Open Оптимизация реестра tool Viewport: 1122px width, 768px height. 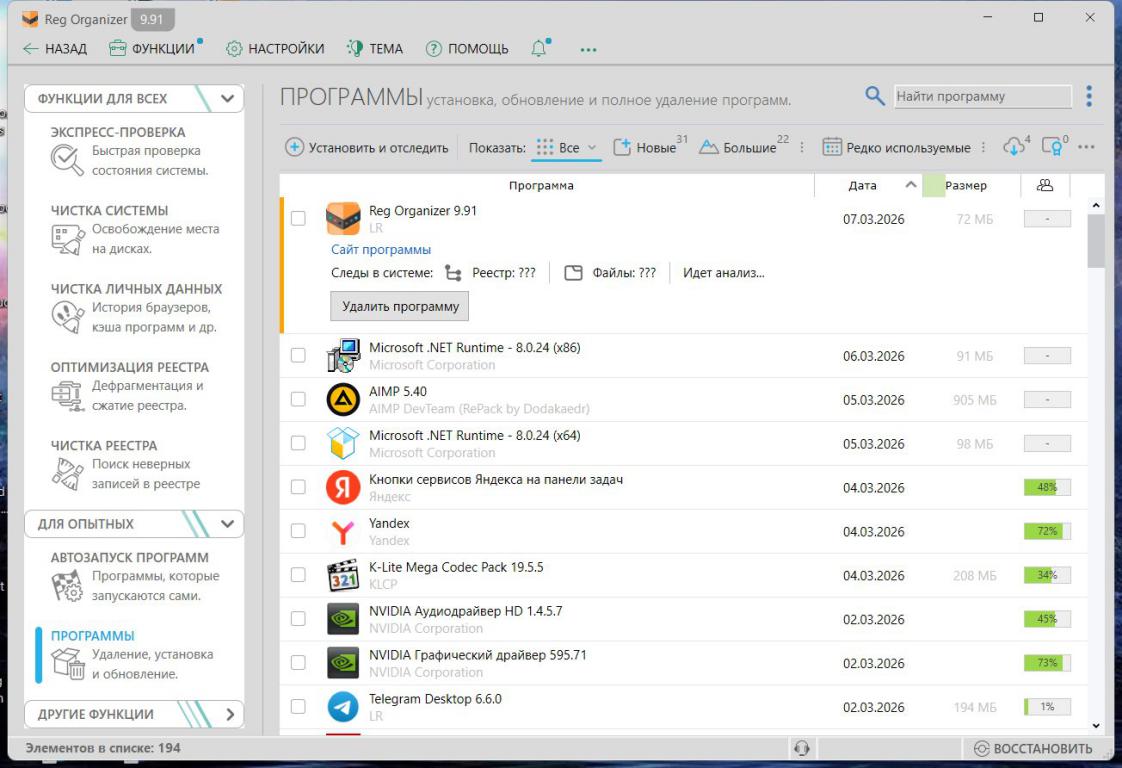click(129, 367)
